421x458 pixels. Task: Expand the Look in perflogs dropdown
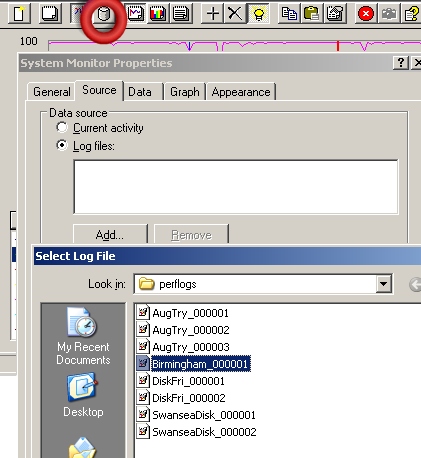click(384, 284)
